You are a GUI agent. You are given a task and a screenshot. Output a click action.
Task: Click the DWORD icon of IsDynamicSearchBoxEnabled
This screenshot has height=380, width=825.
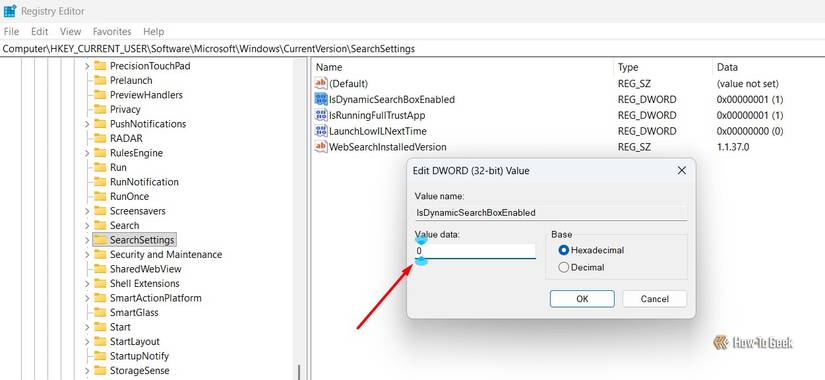pos(320,99)
